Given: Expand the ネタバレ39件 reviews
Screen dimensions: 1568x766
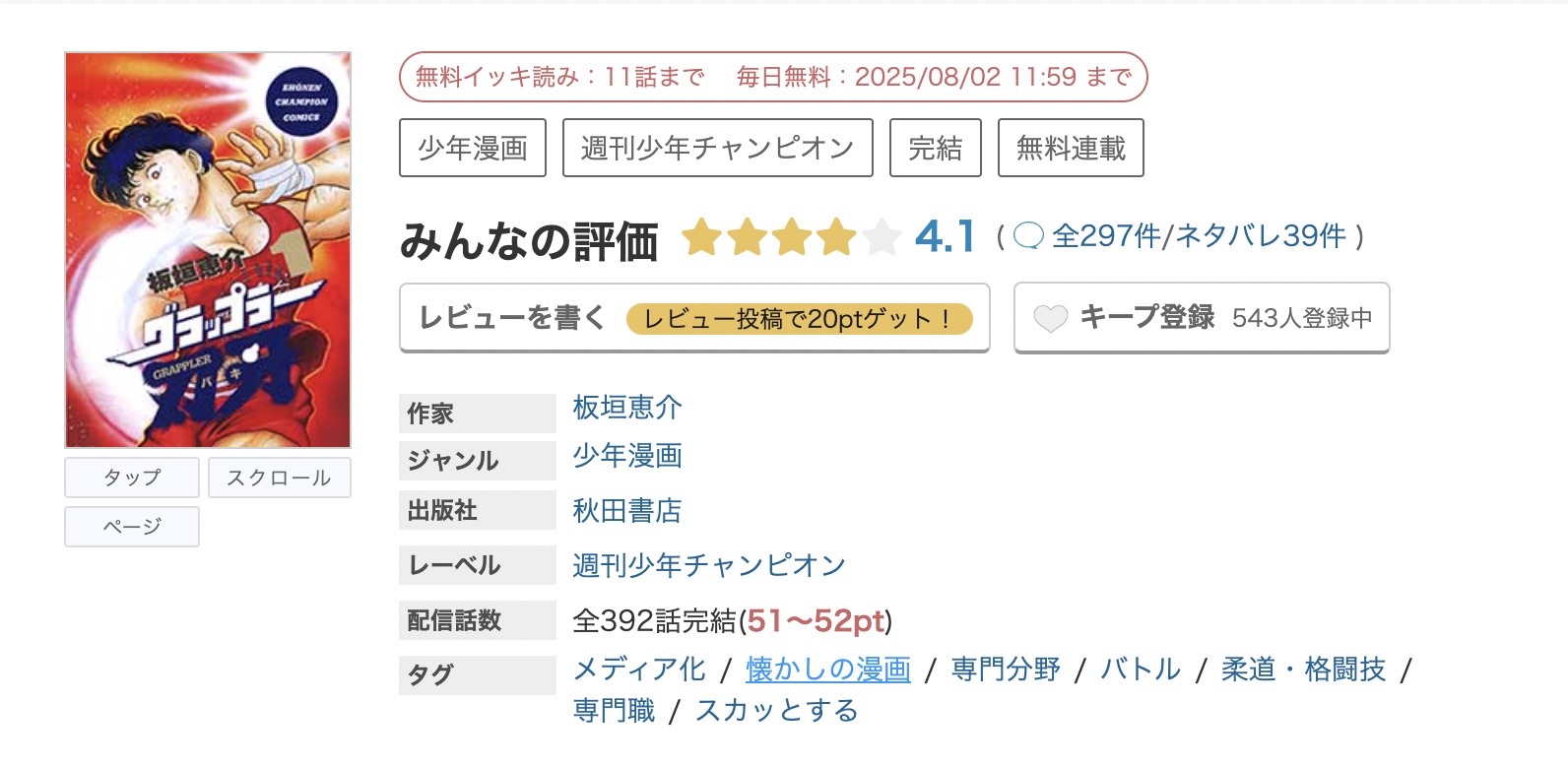Looking at the screenshot, I should coord(1261,236).
